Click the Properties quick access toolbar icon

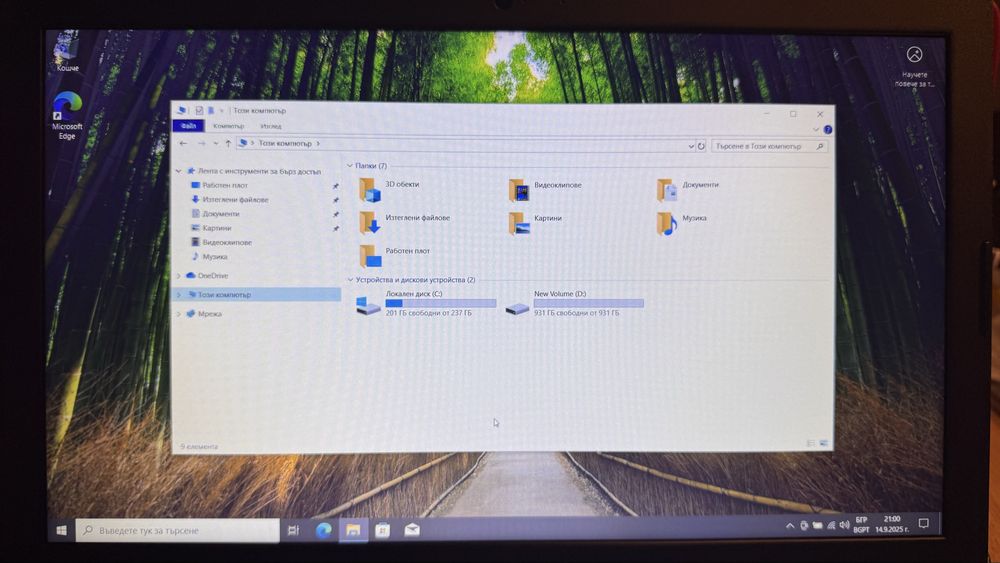click(x=199, y=110)
